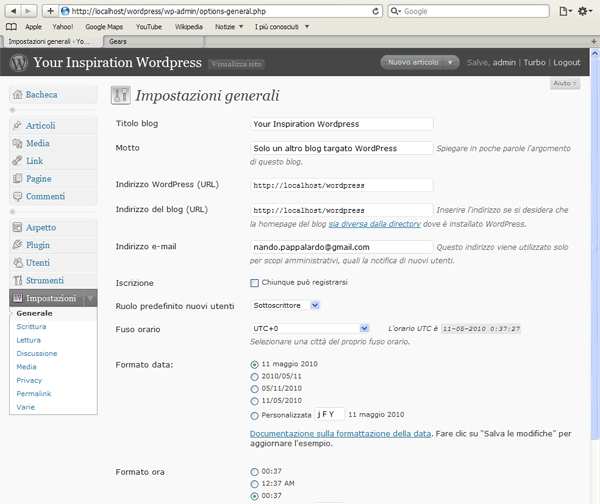Viewport: 600px width, 504px height.
Task: Click the browser back arrow button
Action: (14, 11)
